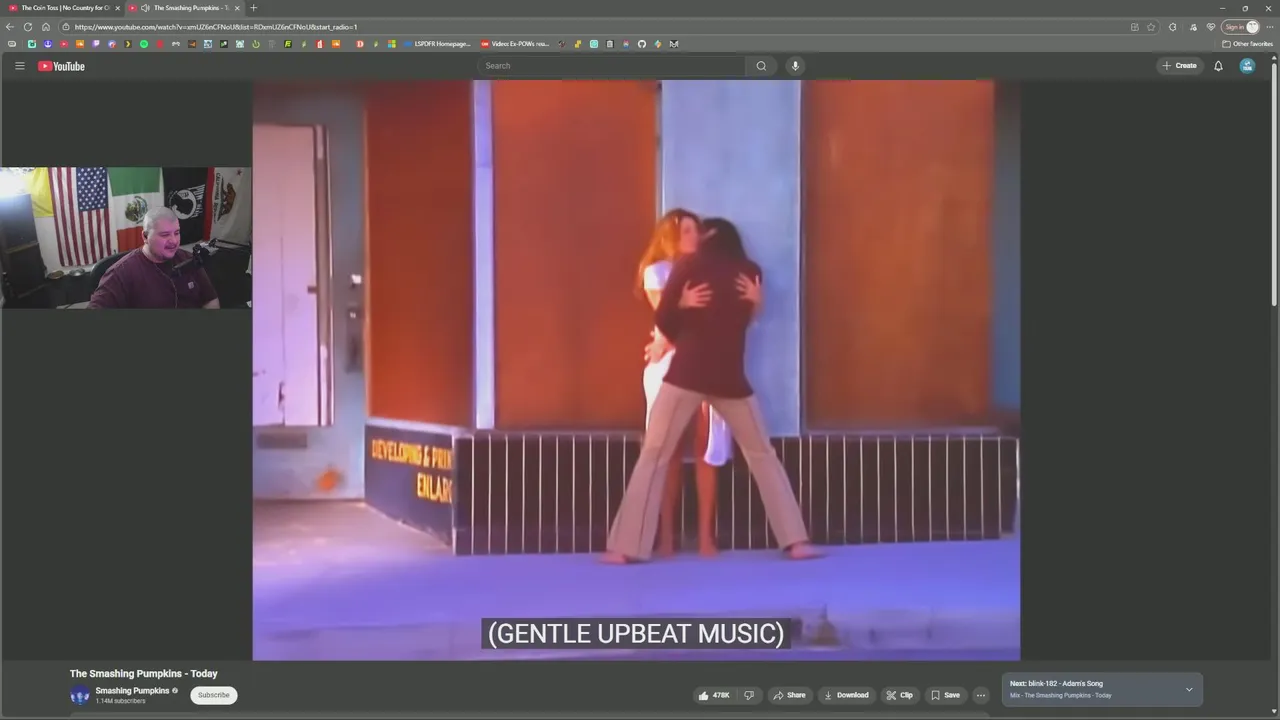The height and width of the screenshot is (720, 1280).
Task: Open browser extensions puzzle icon
Action: point(1173,27)
